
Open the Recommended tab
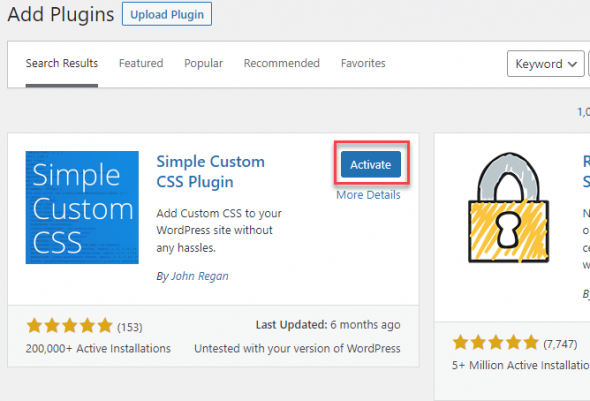[281, 63]
